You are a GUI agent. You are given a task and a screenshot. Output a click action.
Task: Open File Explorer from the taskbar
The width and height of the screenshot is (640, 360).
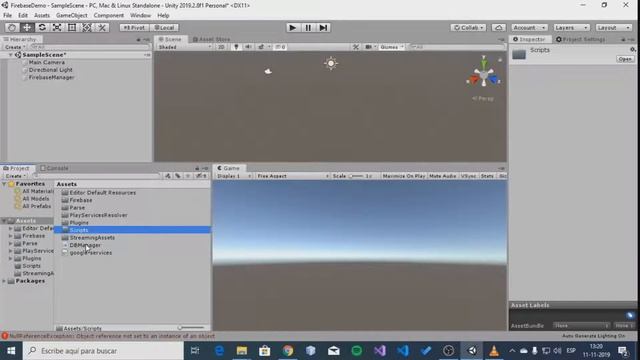tap(242, 351)
